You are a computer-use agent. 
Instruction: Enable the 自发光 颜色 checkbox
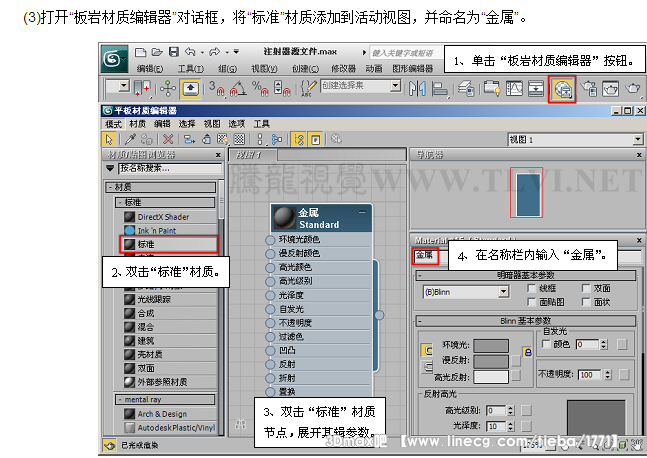(546, 344)
